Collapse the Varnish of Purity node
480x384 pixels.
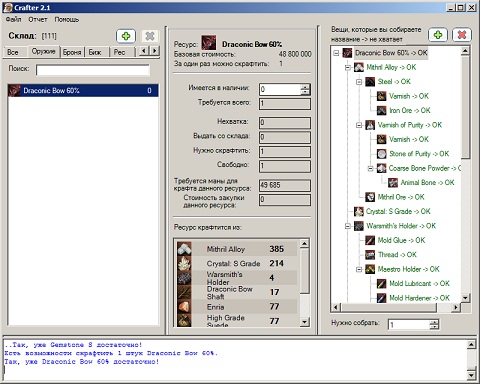click(359, 125)
